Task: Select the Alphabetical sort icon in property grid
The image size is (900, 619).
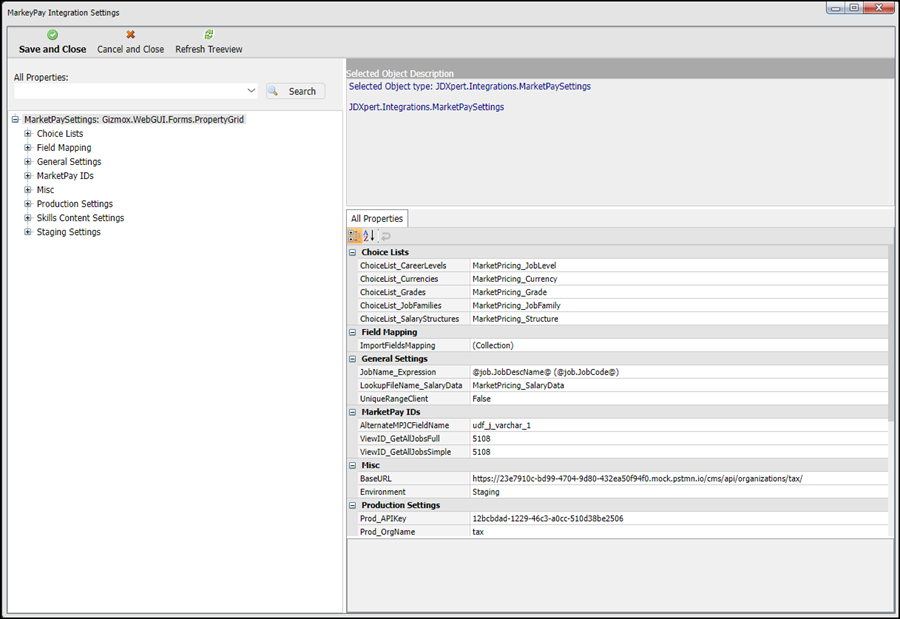Action: tap(368, 235)
